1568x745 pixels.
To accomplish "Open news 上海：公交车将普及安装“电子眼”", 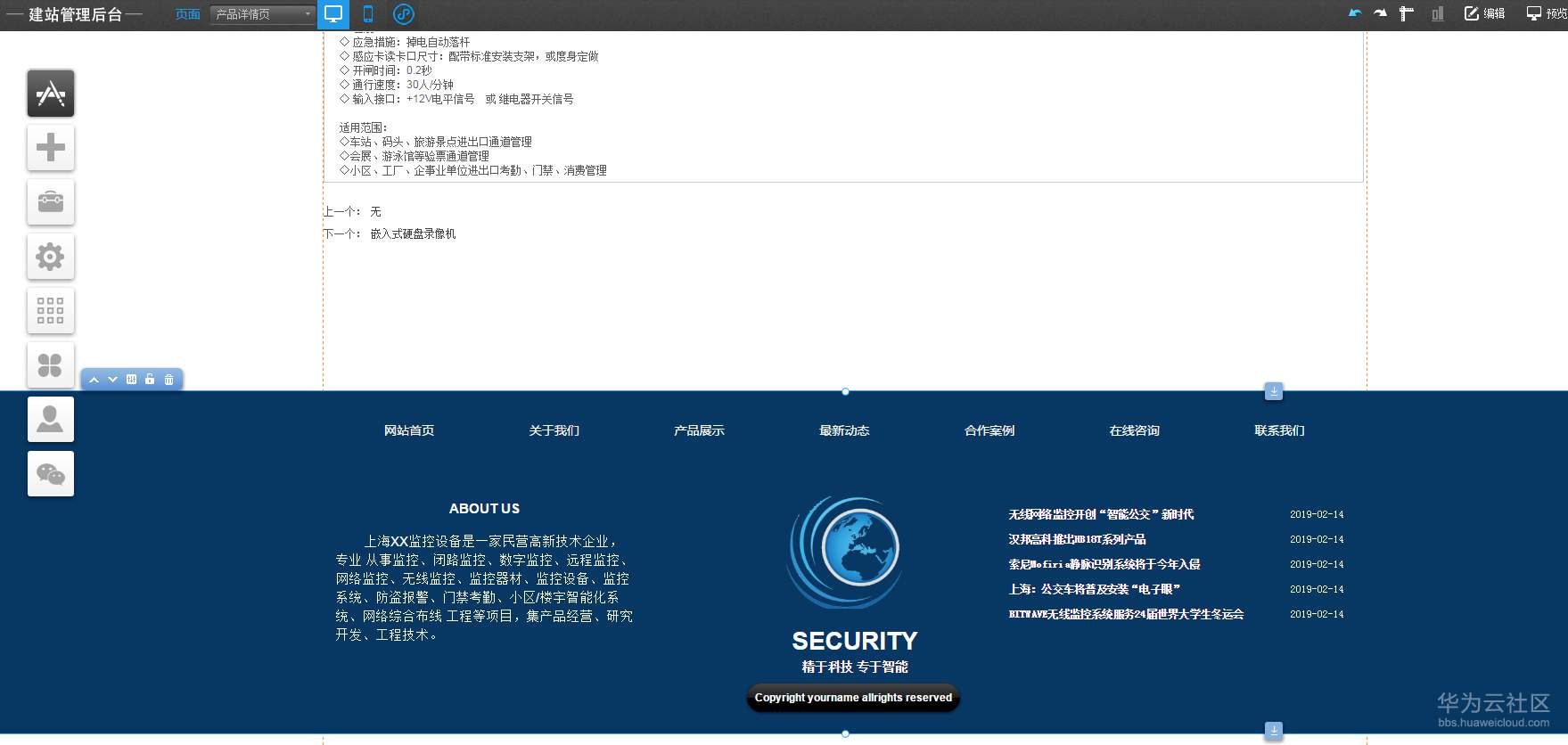I will pos(1095,589).
